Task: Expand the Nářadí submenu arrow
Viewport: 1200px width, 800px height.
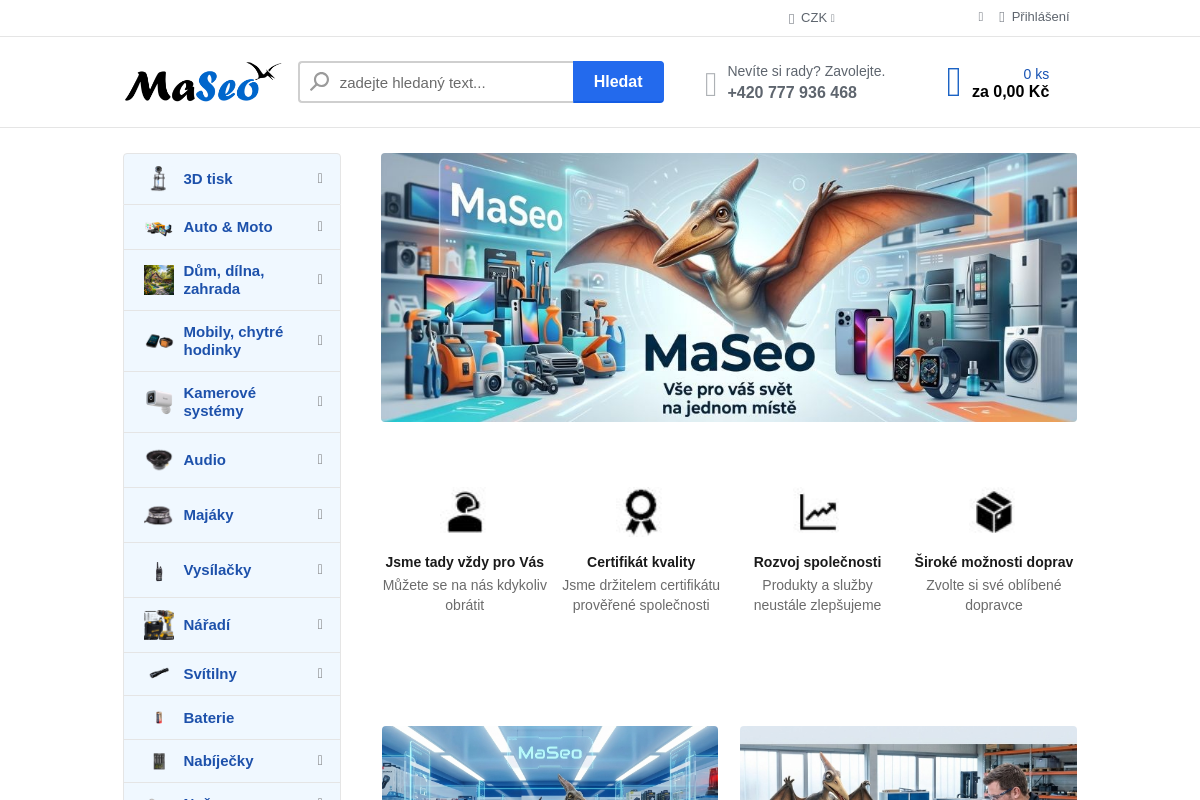Action: [x=320, y=624]
